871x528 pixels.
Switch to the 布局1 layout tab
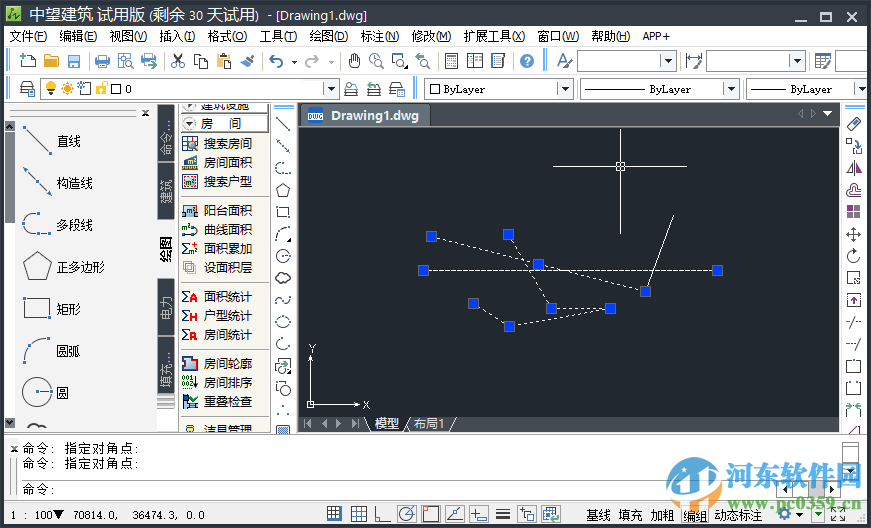point(429,424)
